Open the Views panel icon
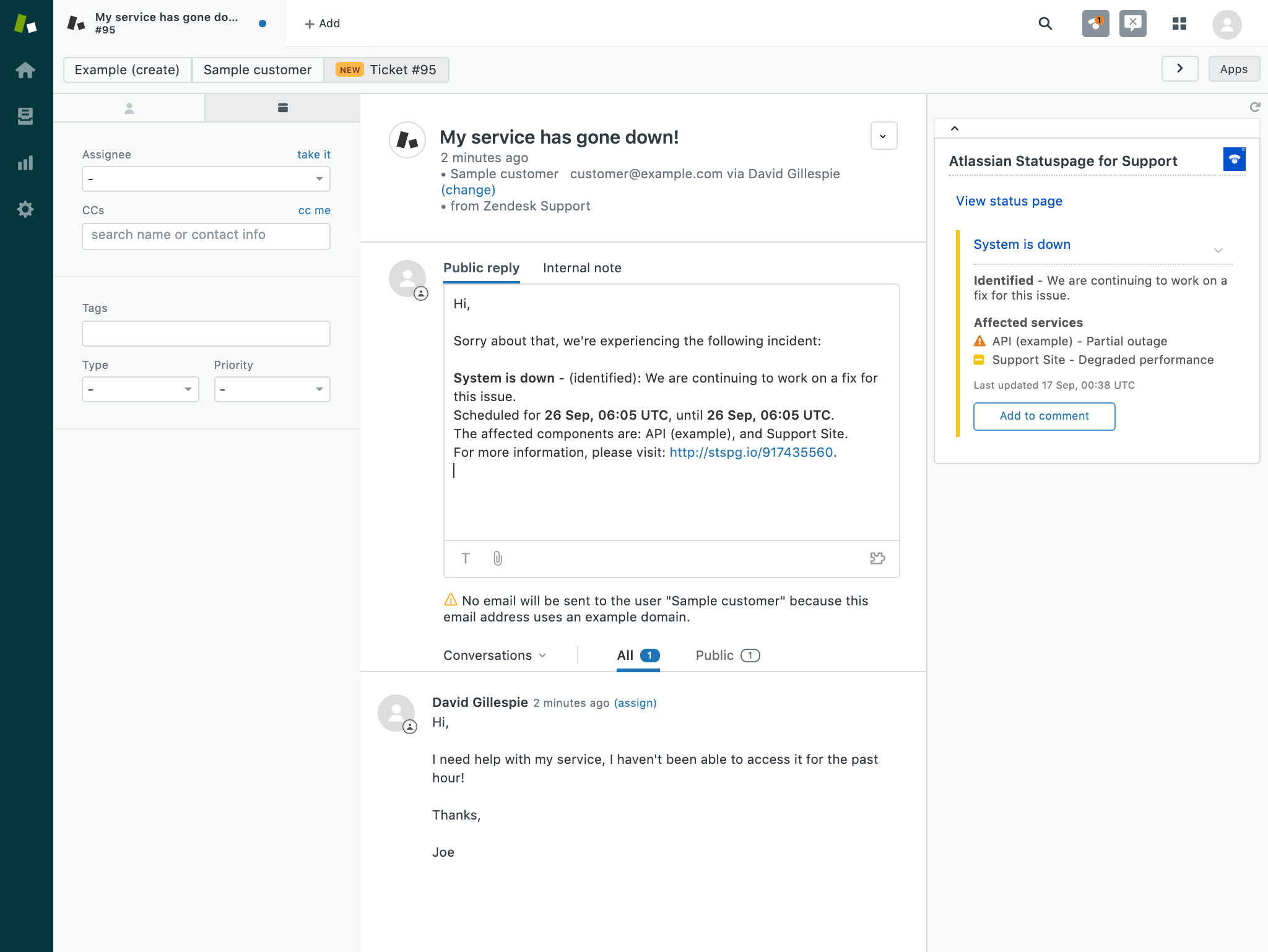This screenshot has height=952, width=1268. 26,116
